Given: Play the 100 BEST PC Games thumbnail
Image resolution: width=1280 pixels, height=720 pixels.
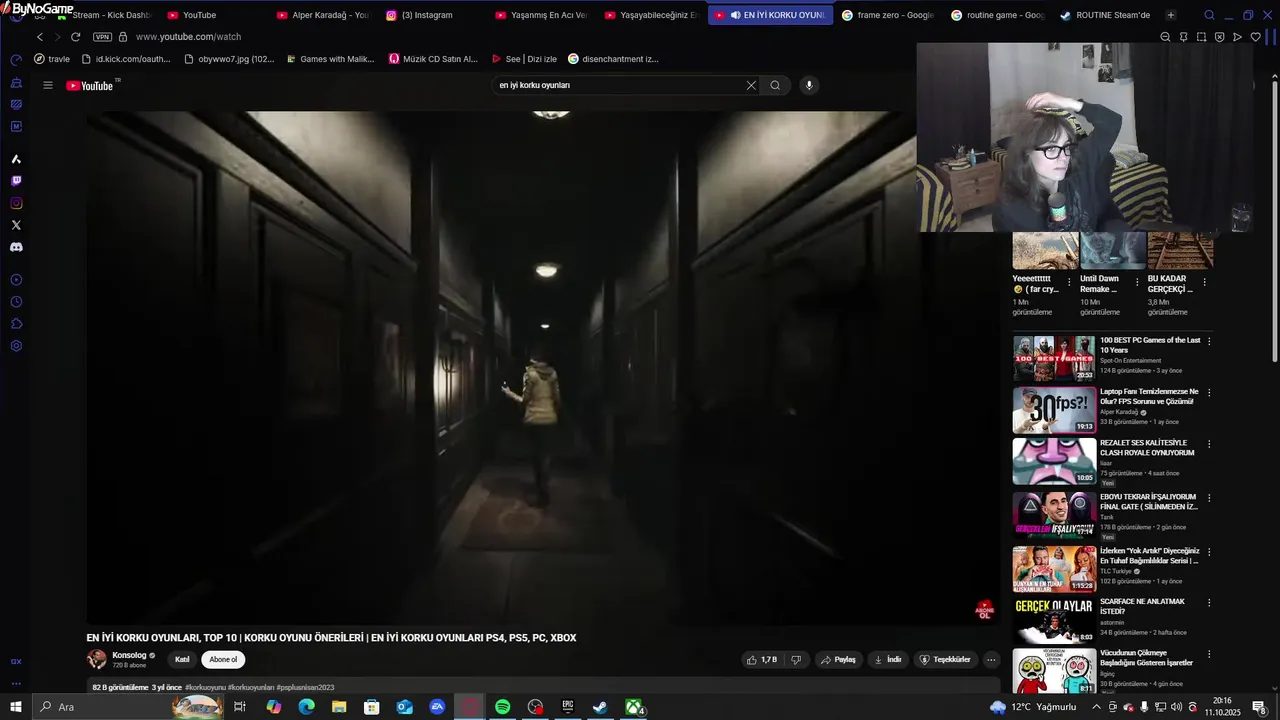Looking at the screenshot, I should [1054, 359].
